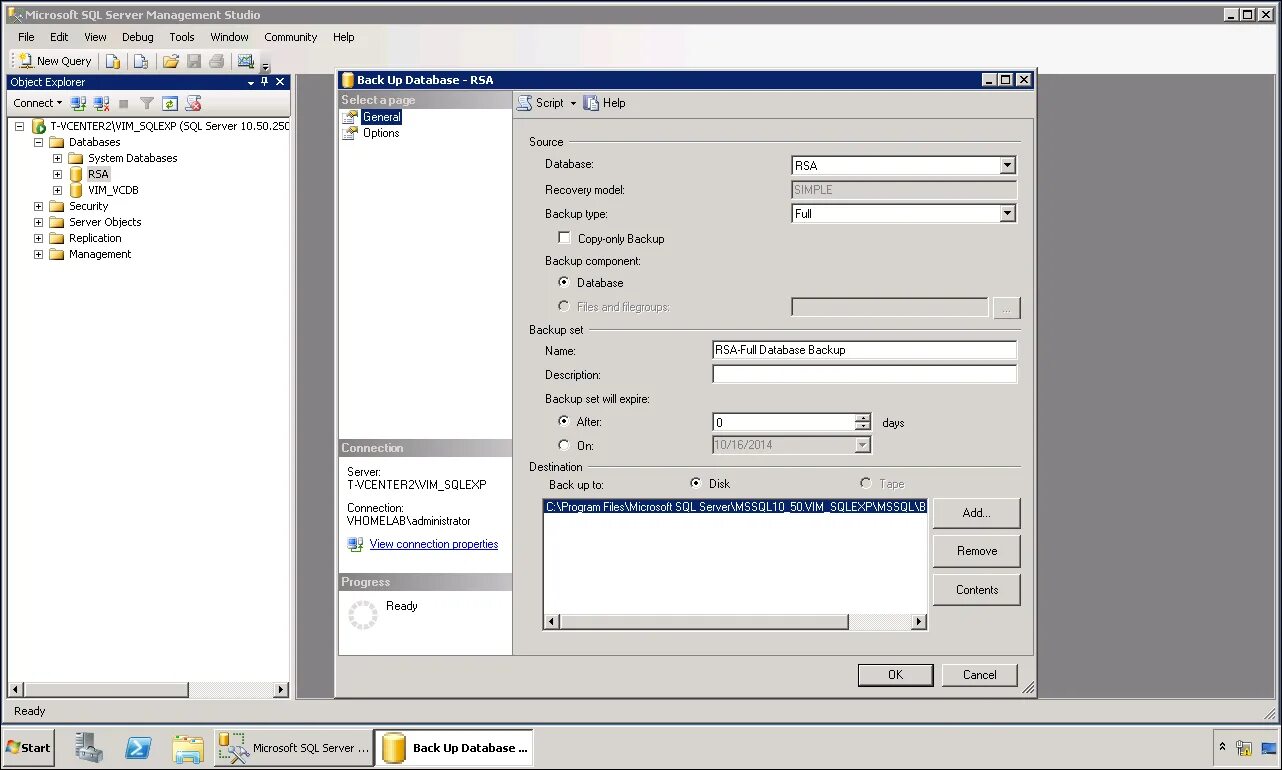Click the script stop icon in Object Explorer toolbar

click(x=194, y=103)
